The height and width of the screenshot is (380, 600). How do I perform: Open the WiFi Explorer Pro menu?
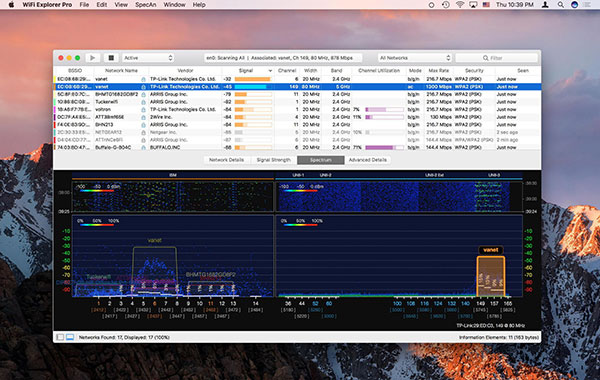click(x=47, y=5)
